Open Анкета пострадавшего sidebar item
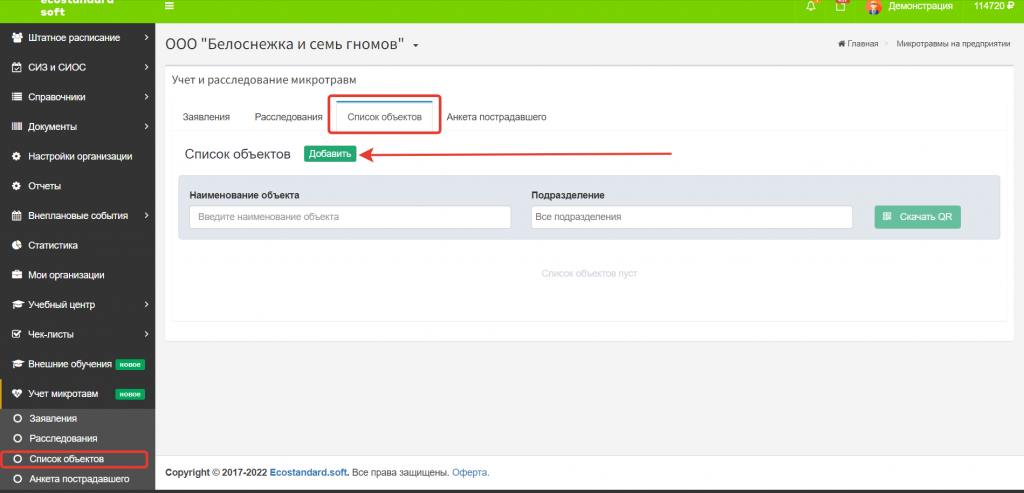 pos(79,479)
